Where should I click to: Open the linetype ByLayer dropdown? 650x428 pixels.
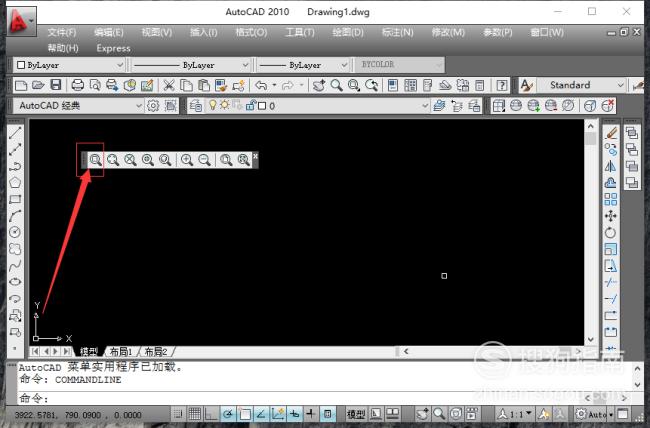click(191, 65)
